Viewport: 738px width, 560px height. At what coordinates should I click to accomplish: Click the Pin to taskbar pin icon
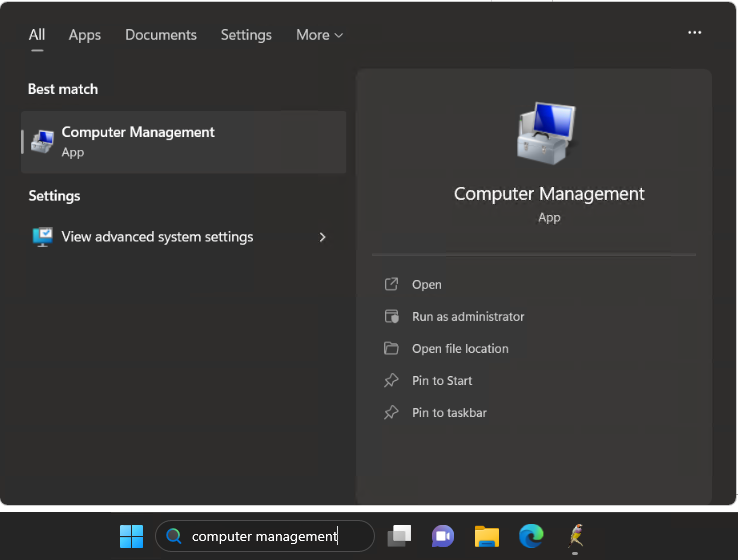tap(391, 412)
